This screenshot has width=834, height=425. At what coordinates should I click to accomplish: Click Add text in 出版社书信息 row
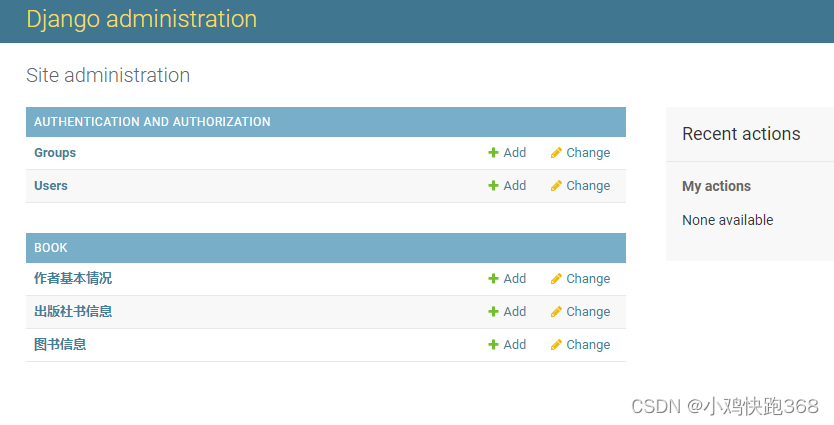click(x=515, y=312)
